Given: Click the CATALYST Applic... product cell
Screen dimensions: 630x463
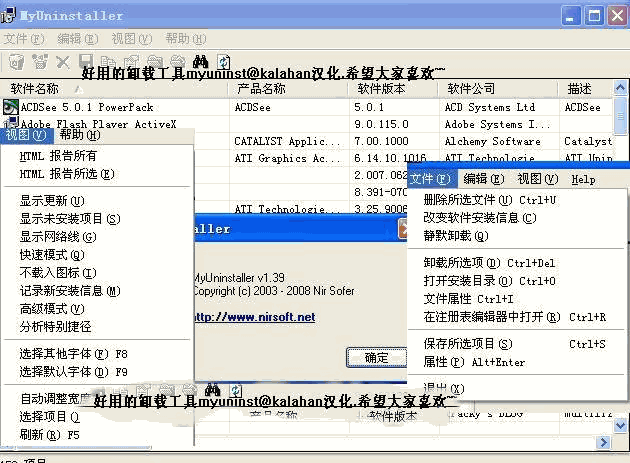Looking at the screenshot, I should point(288,141).
